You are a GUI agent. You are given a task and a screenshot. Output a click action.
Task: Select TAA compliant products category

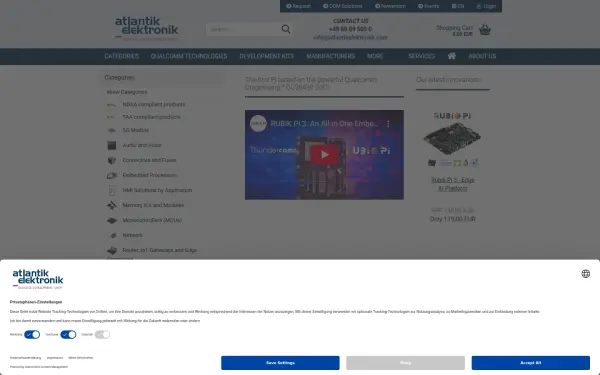pos(152,117)
